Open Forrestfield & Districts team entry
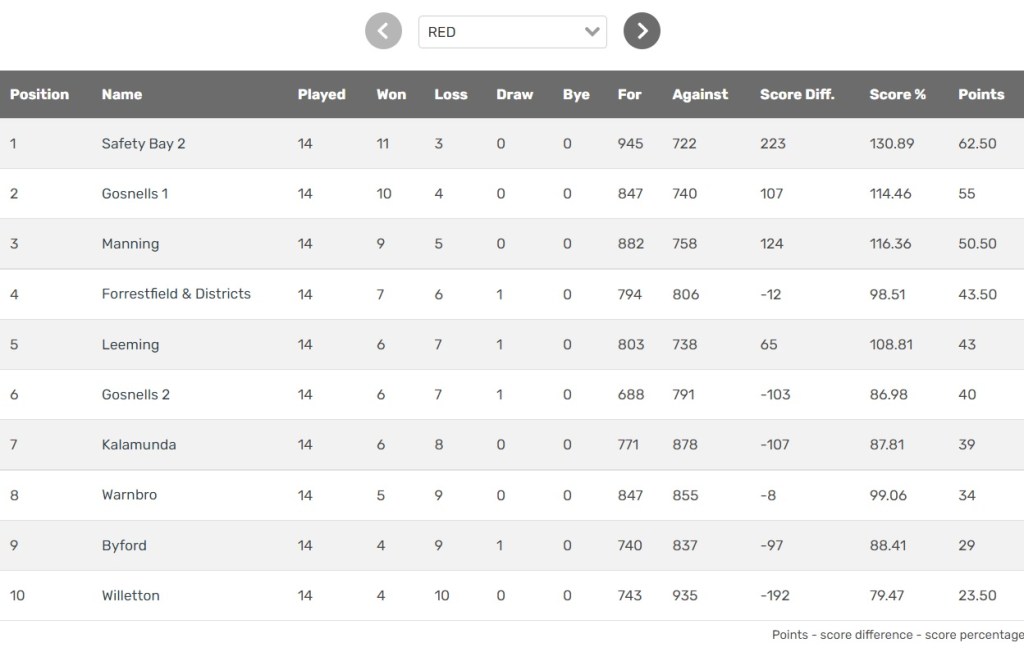 coord(176,294)
